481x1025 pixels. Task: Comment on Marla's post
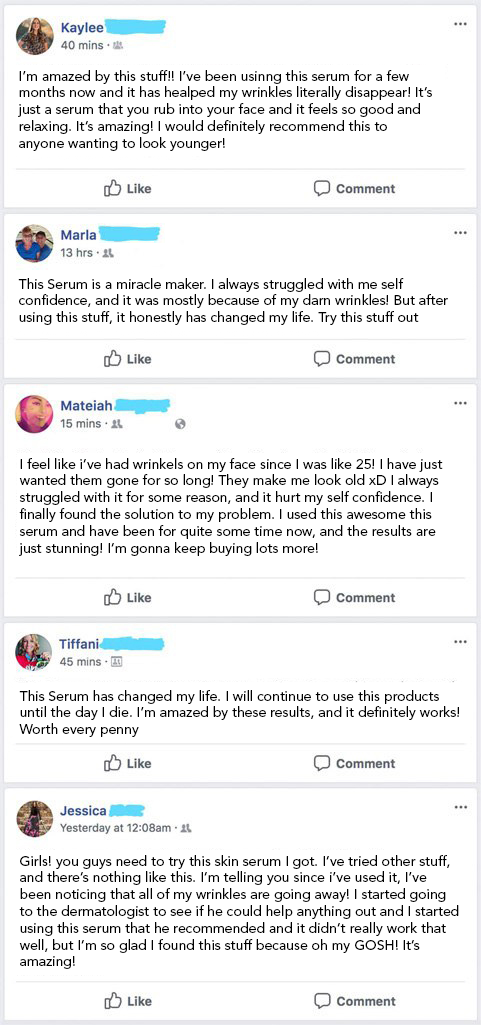pos(354,359)
